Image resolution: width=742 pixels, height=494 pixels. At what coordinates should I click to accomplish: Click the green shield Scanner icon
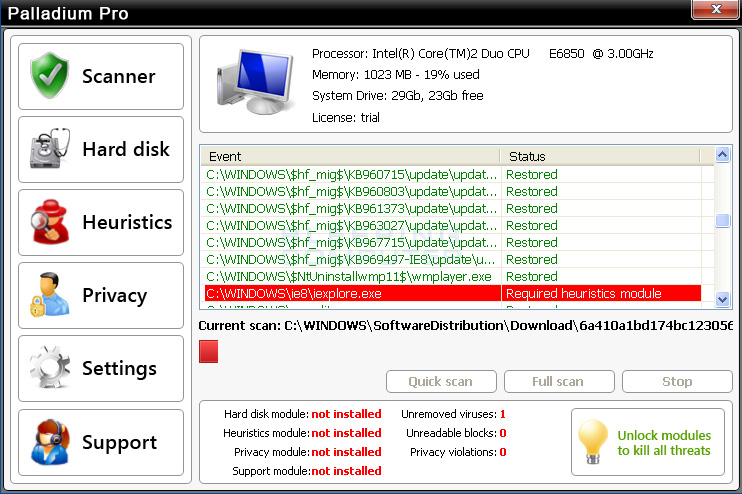(50, 76)
